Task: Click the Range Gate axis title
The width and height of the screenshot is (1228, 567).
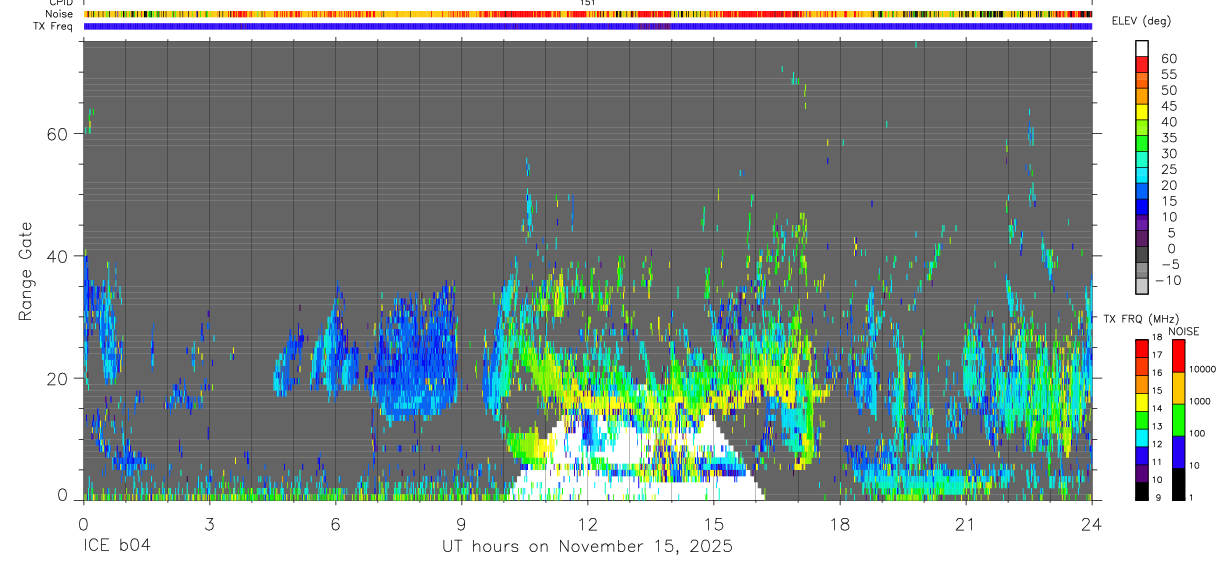Action: [x=27, y=270]
